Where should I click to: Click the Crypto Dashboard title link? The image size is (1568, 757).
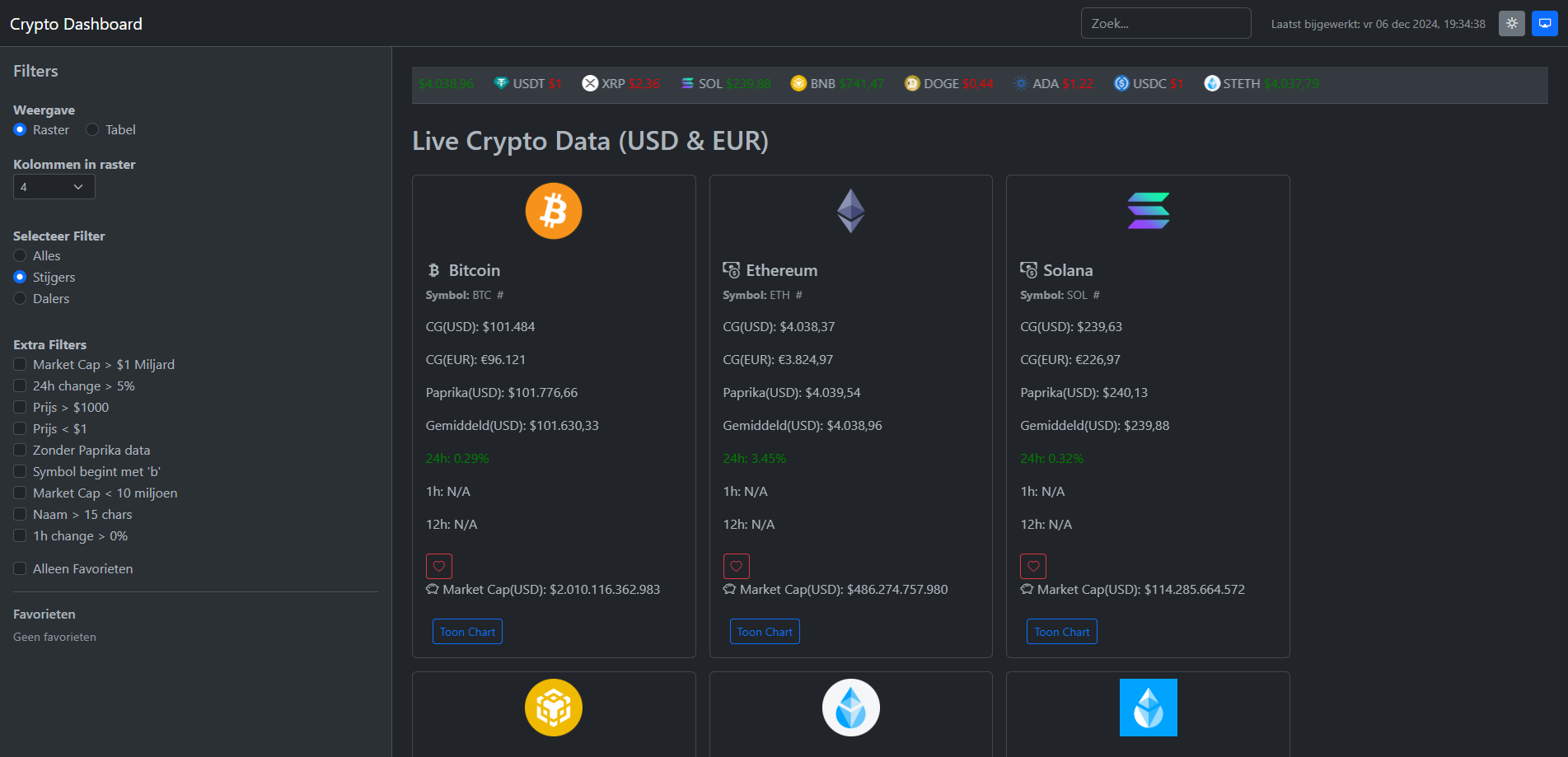click(76, 24)
